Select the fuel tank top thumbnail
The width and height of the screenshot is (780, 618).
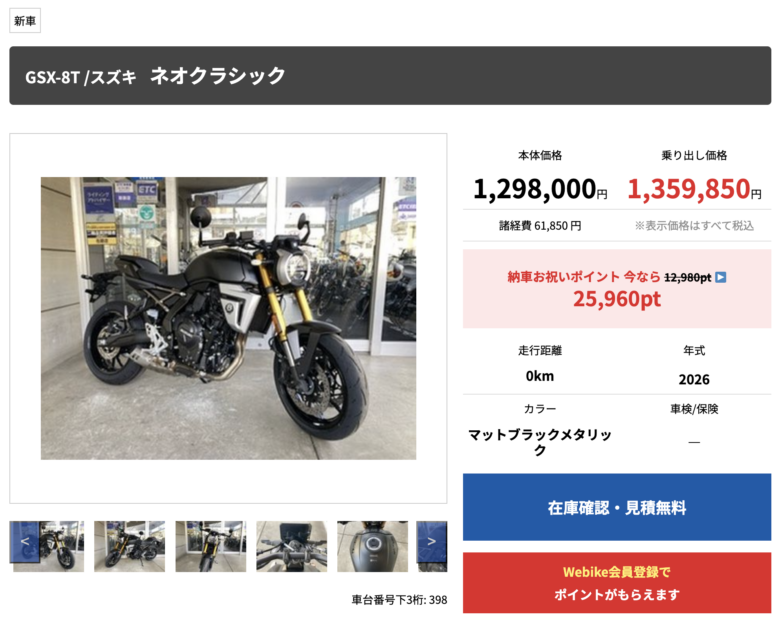click(x=373, y=546)
